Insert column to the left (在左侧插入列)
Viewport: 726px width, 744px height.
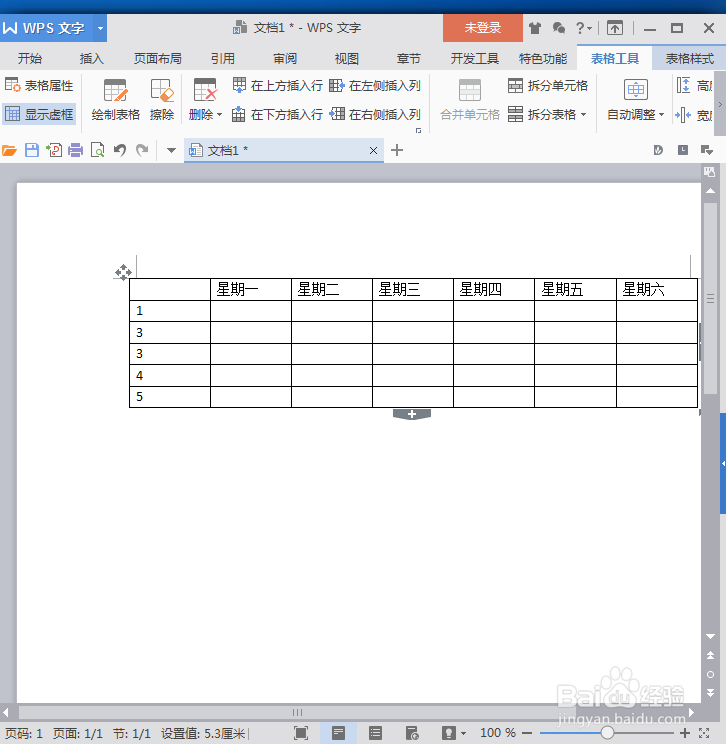(x=375, y=86)
